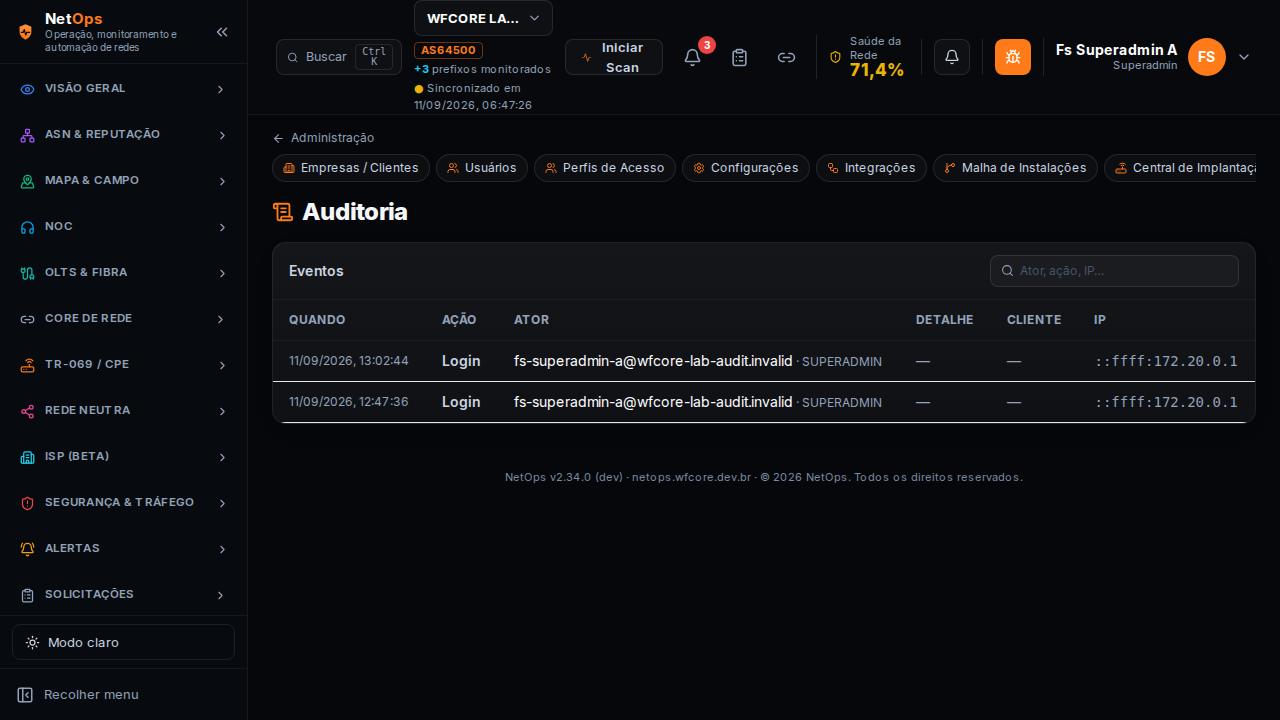Open the clipboard checklist icon in header

tap(739, 57)
